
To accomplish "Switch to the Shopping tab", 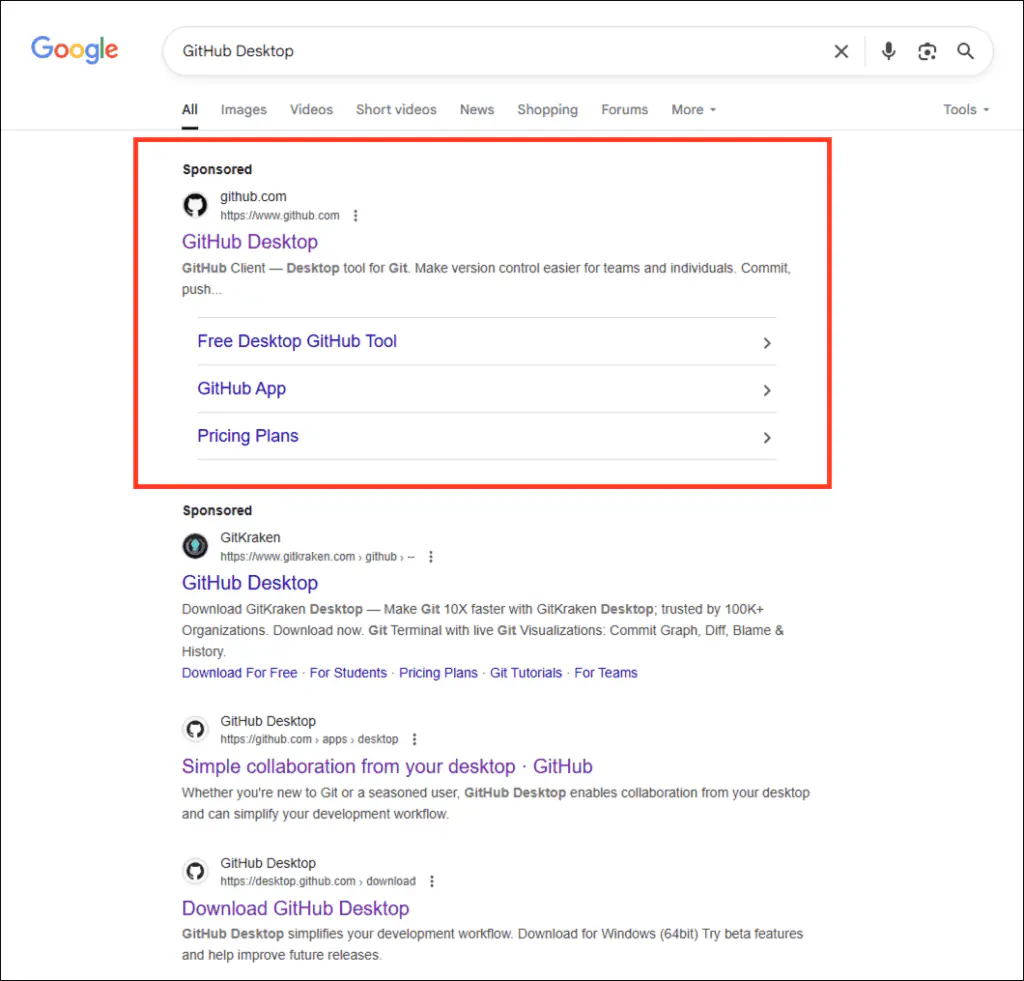I will click(x=547, y=109).
